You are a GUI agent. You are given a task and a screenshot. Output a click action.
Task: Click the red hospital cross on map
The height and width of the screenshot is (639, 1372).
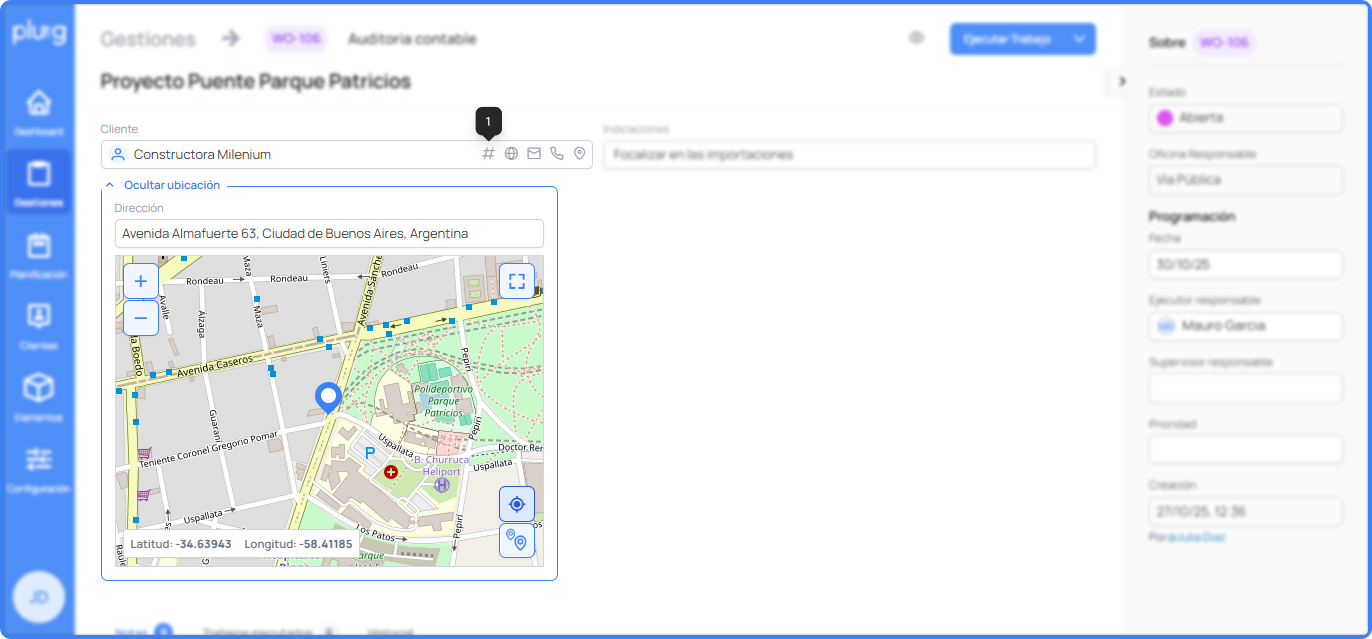point(391,471)
